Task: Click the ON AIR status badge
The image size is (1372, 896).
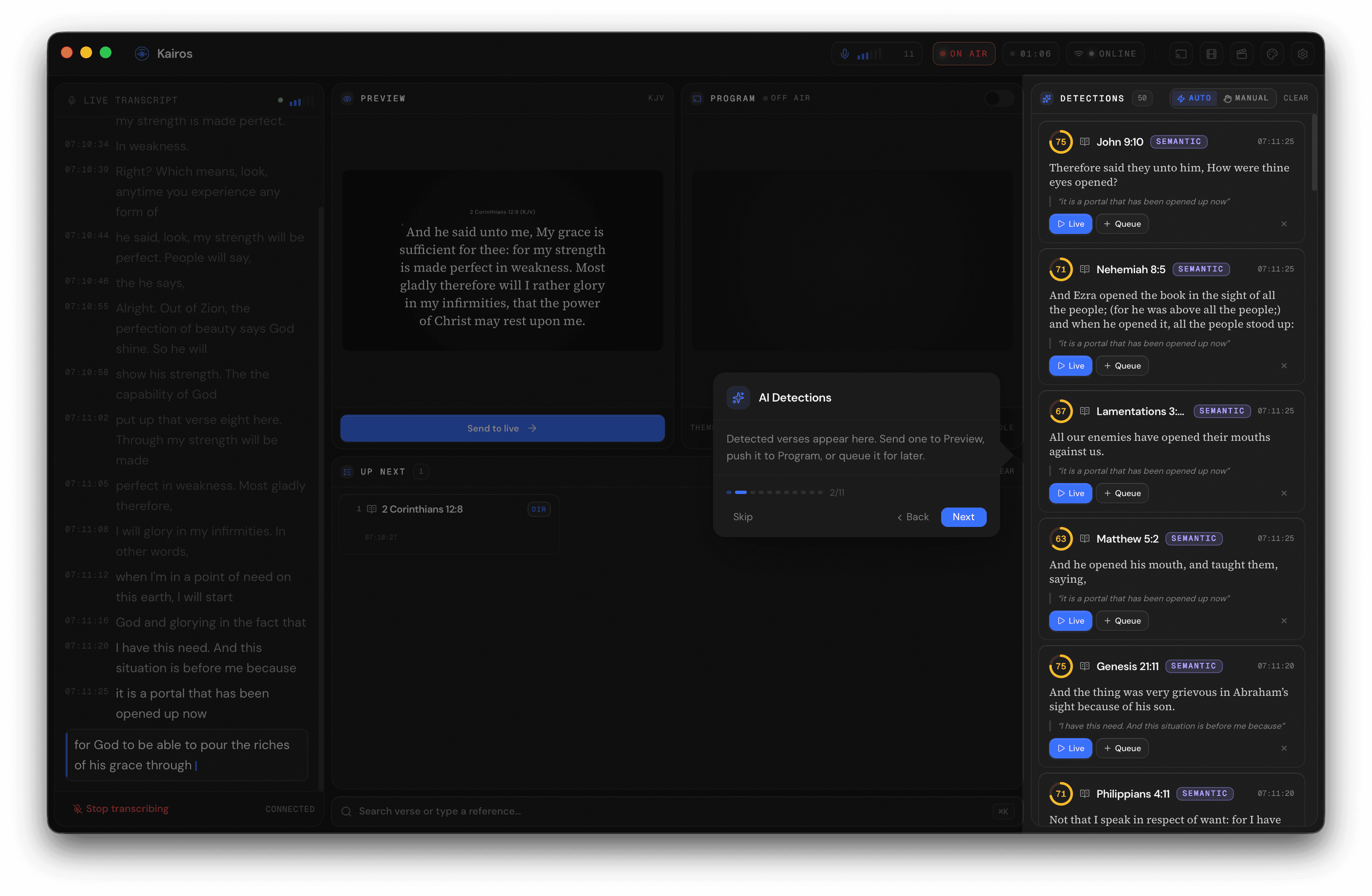Action: point(964,54)
